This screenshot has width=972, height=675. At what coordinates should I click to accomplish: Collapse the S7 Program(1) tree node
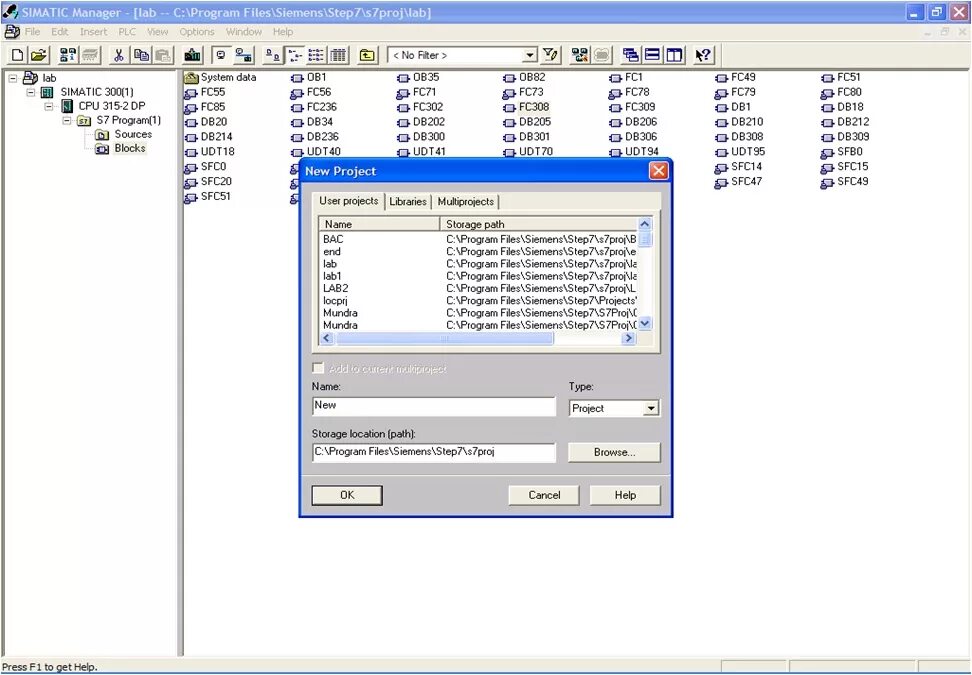[67, 121]
